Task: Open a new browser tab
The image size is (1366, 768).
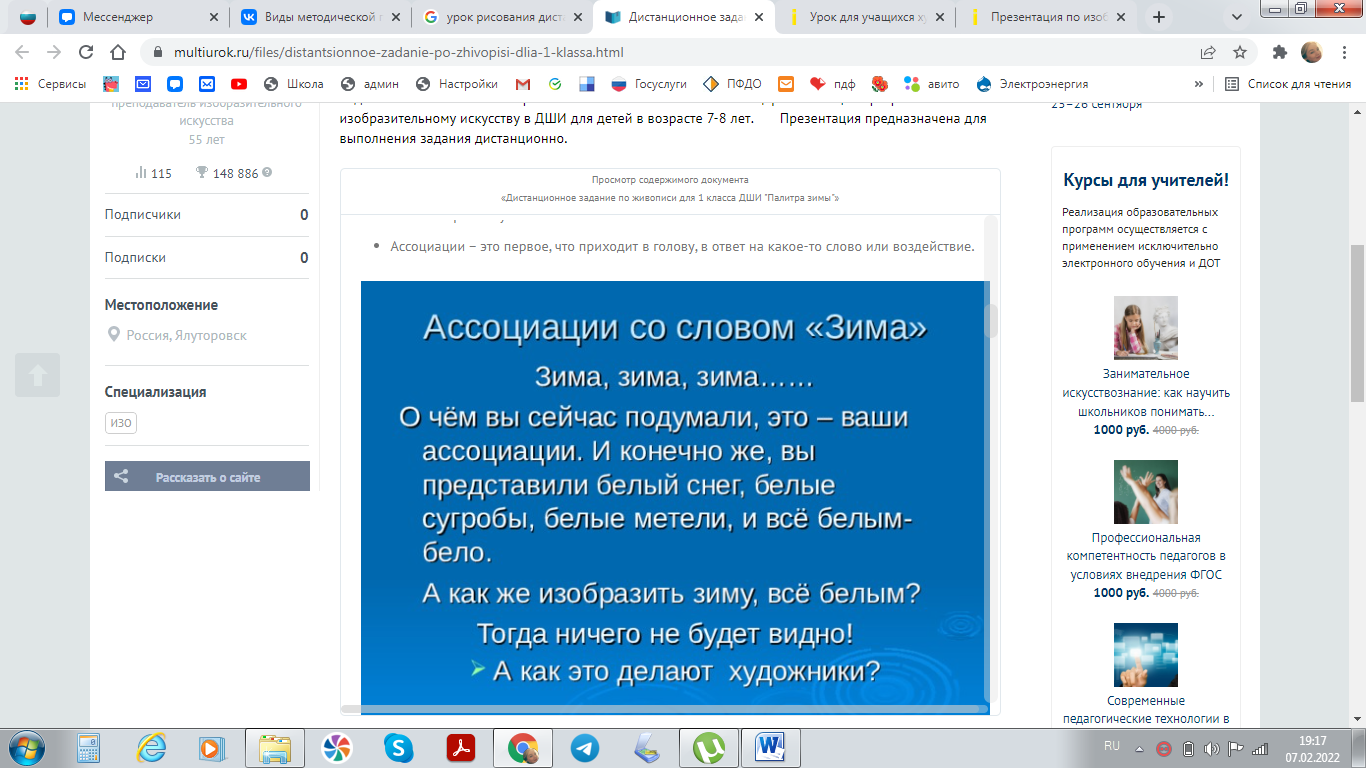Action: pyautogui.click(x=1159, y=17)
